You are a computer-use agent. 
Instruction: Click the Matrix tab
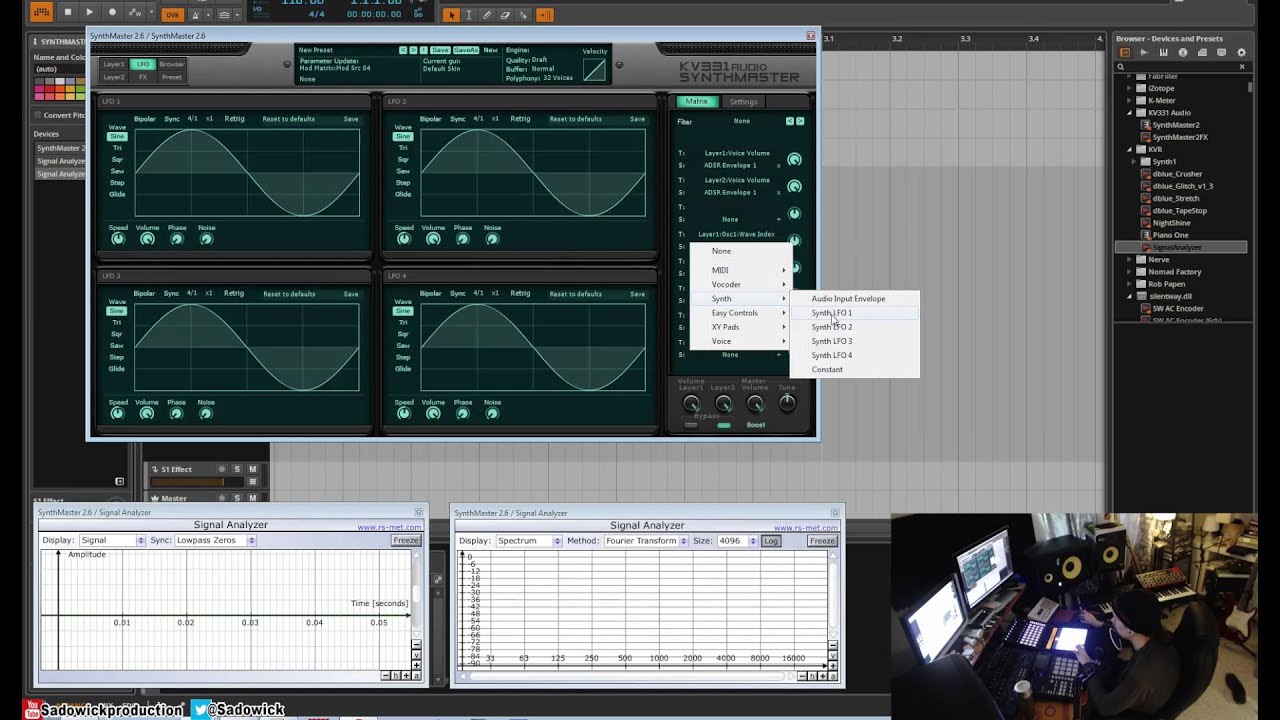click(x=697, y=102)
